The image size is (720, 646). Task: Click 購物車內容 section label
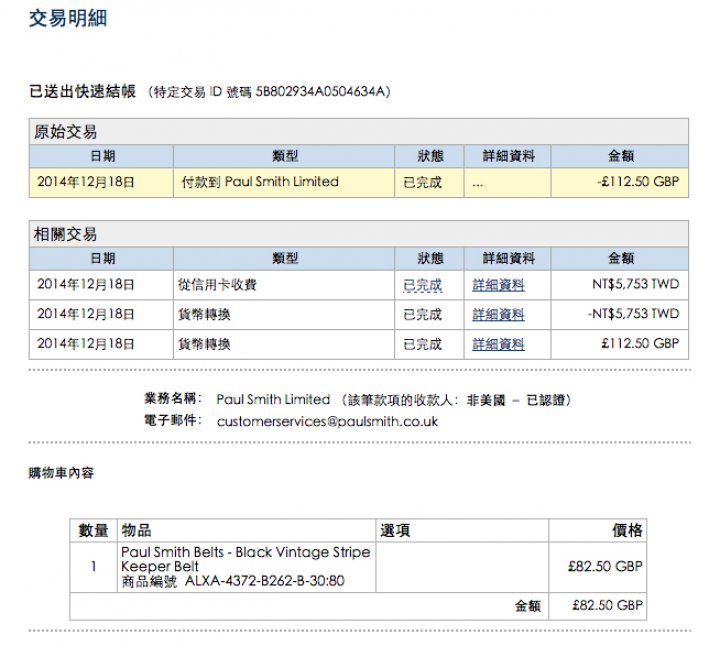[x=61, y=473]
